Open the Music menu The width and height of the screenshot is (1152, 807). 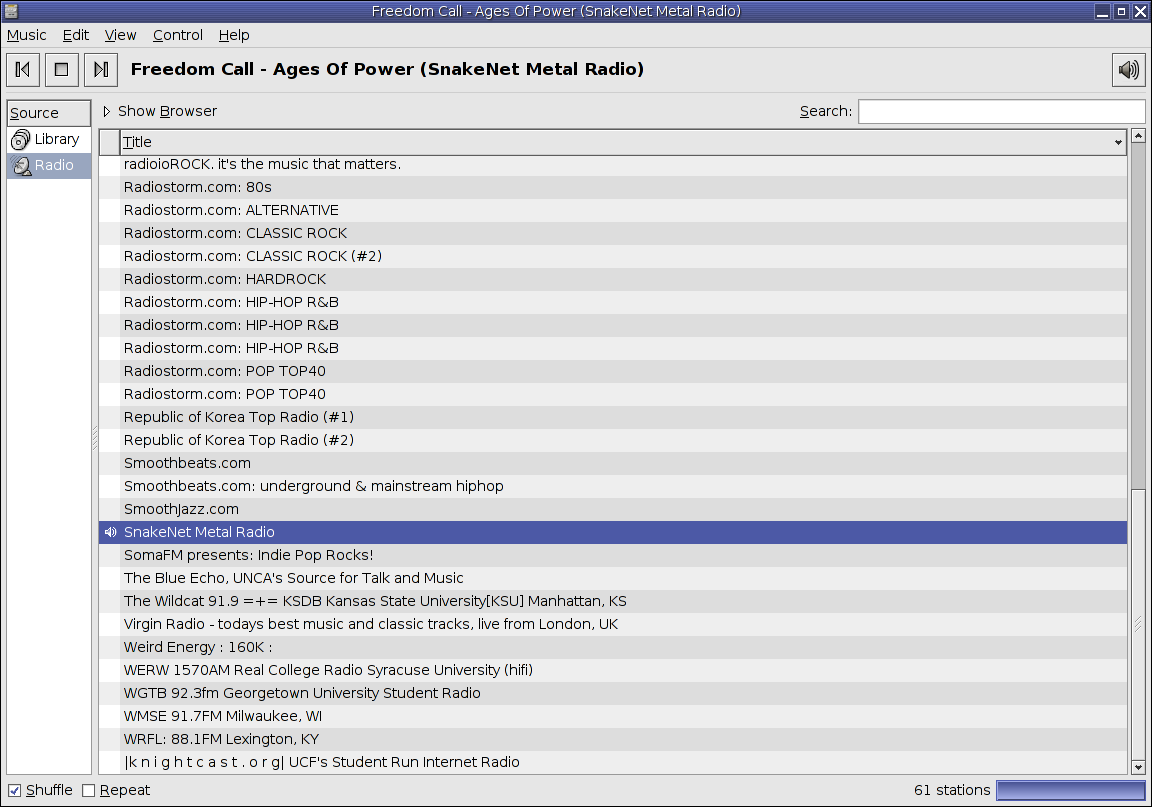26,35
